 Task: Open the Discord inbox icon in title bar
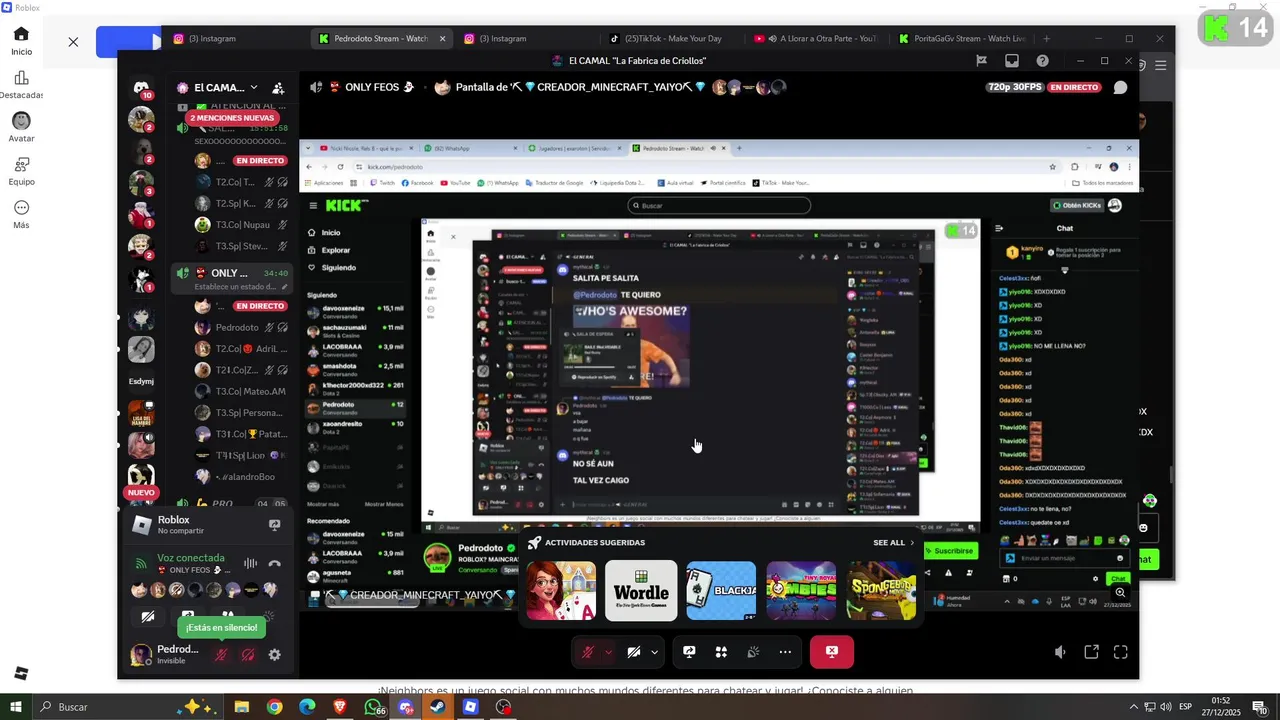pos(1012,61)
